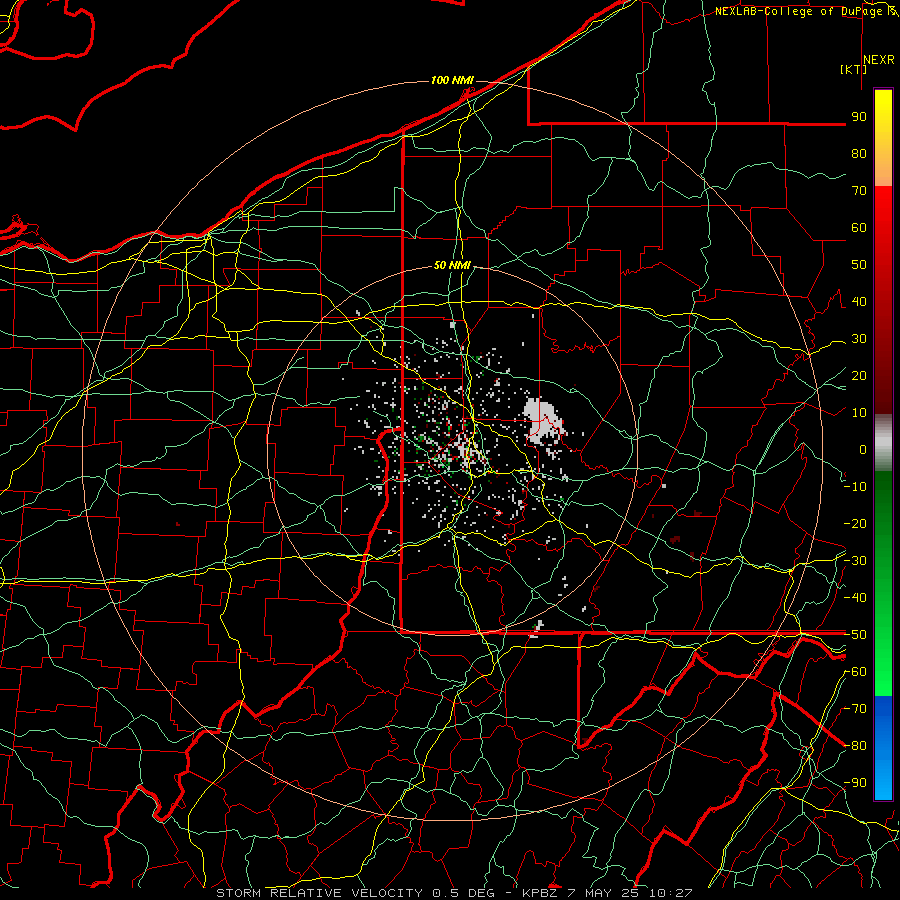Click the 0 scale label
900x900 pixels.
[x=863, y=450]
